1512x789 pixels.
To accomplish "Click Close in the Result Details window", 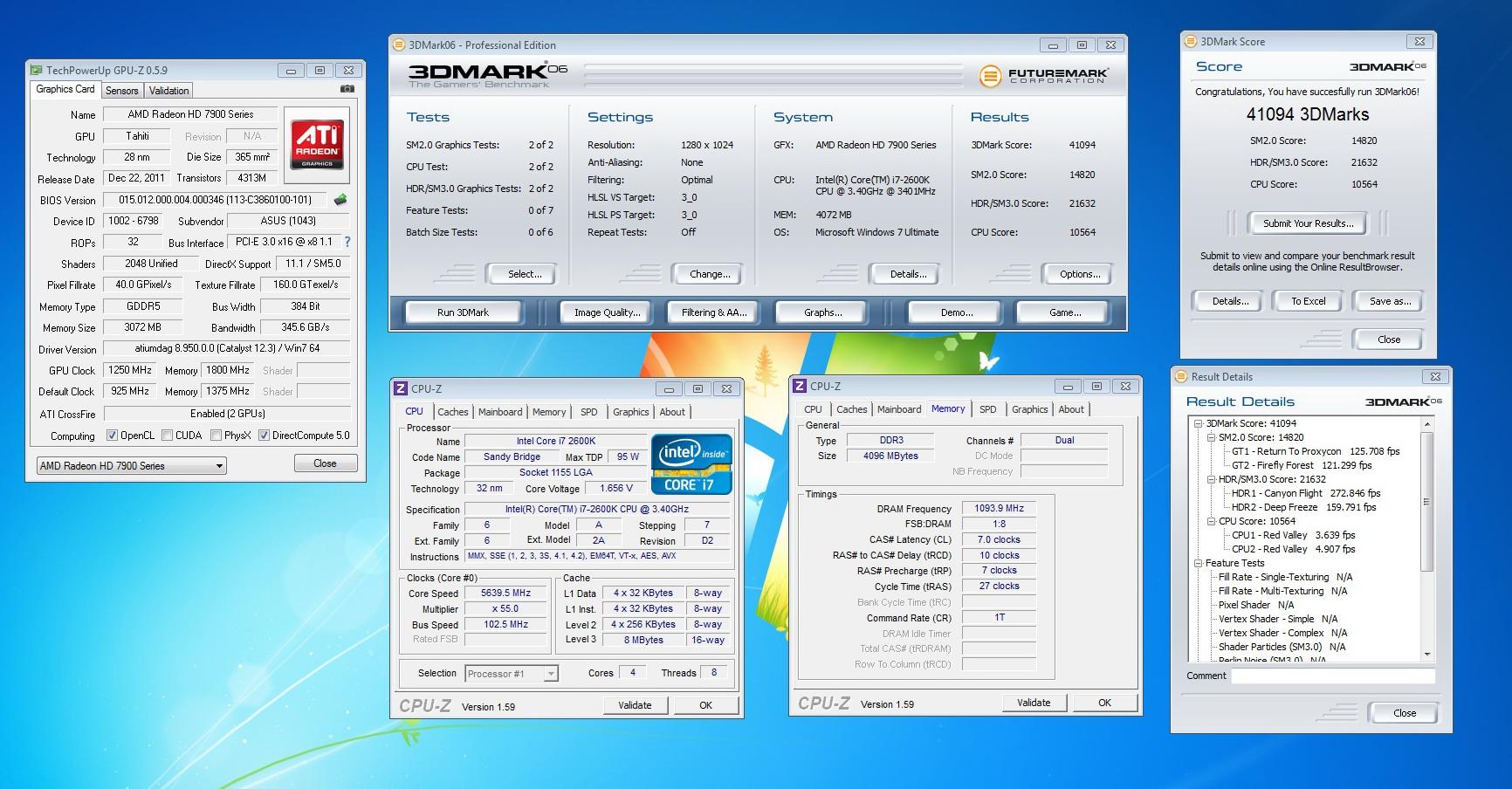I will pyautogui.click(x=1405, y=713).
